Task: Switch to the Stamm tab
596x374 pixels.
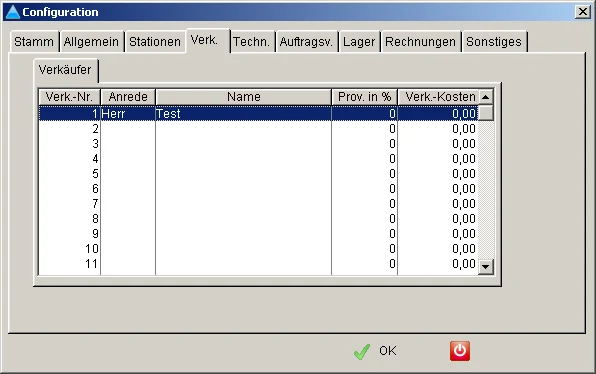Action: [34, 41]
